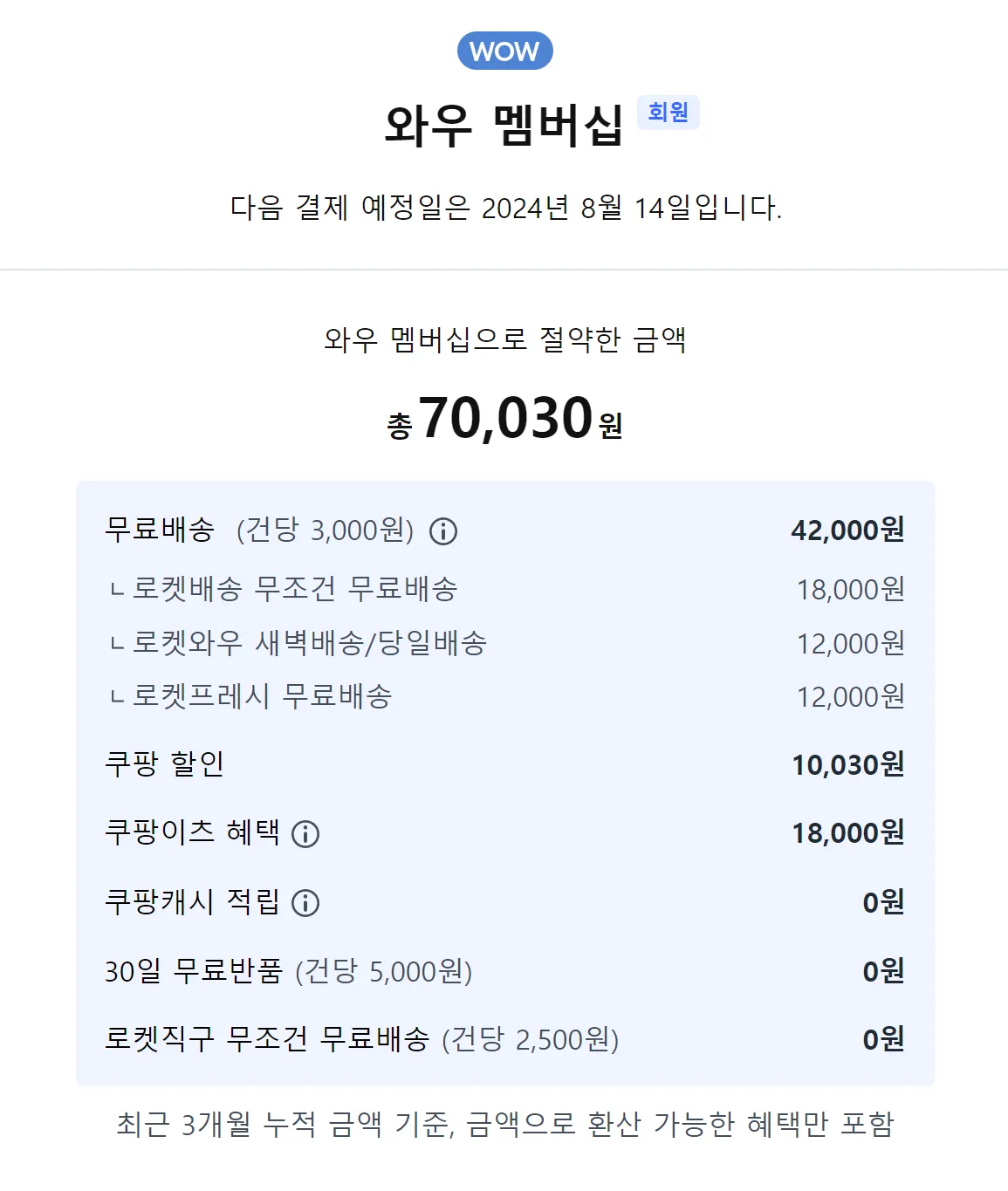
Task: Open info icon next to 무료배송
Action: point(443,531)
